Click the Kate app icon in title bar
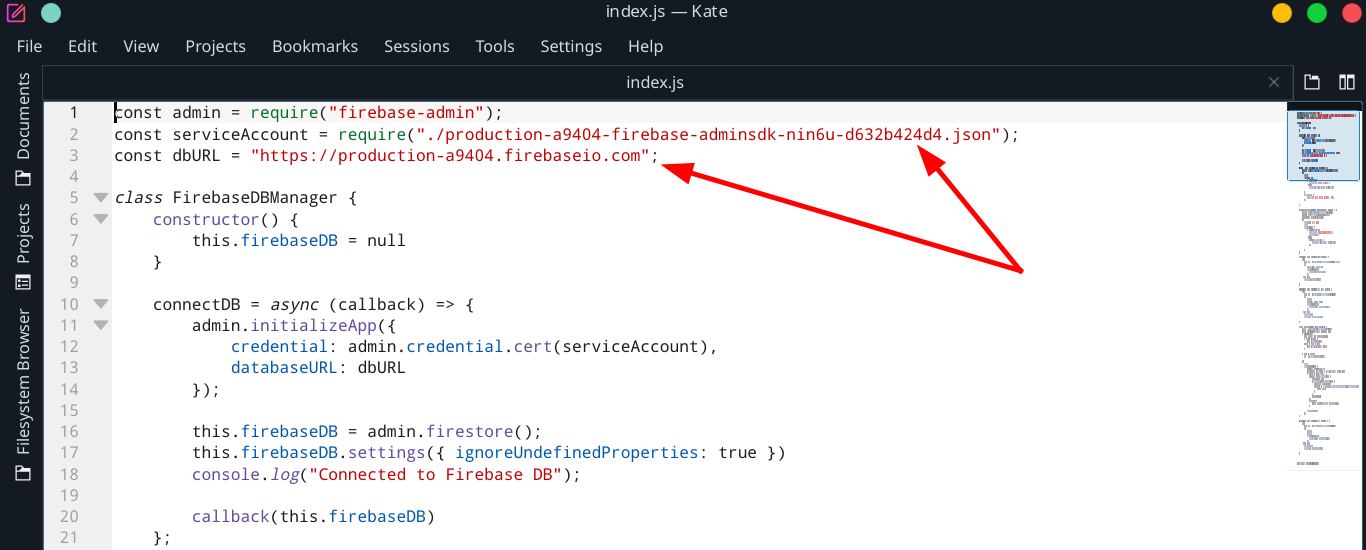This screenshot has width=1366, height=550. [16, 13]
